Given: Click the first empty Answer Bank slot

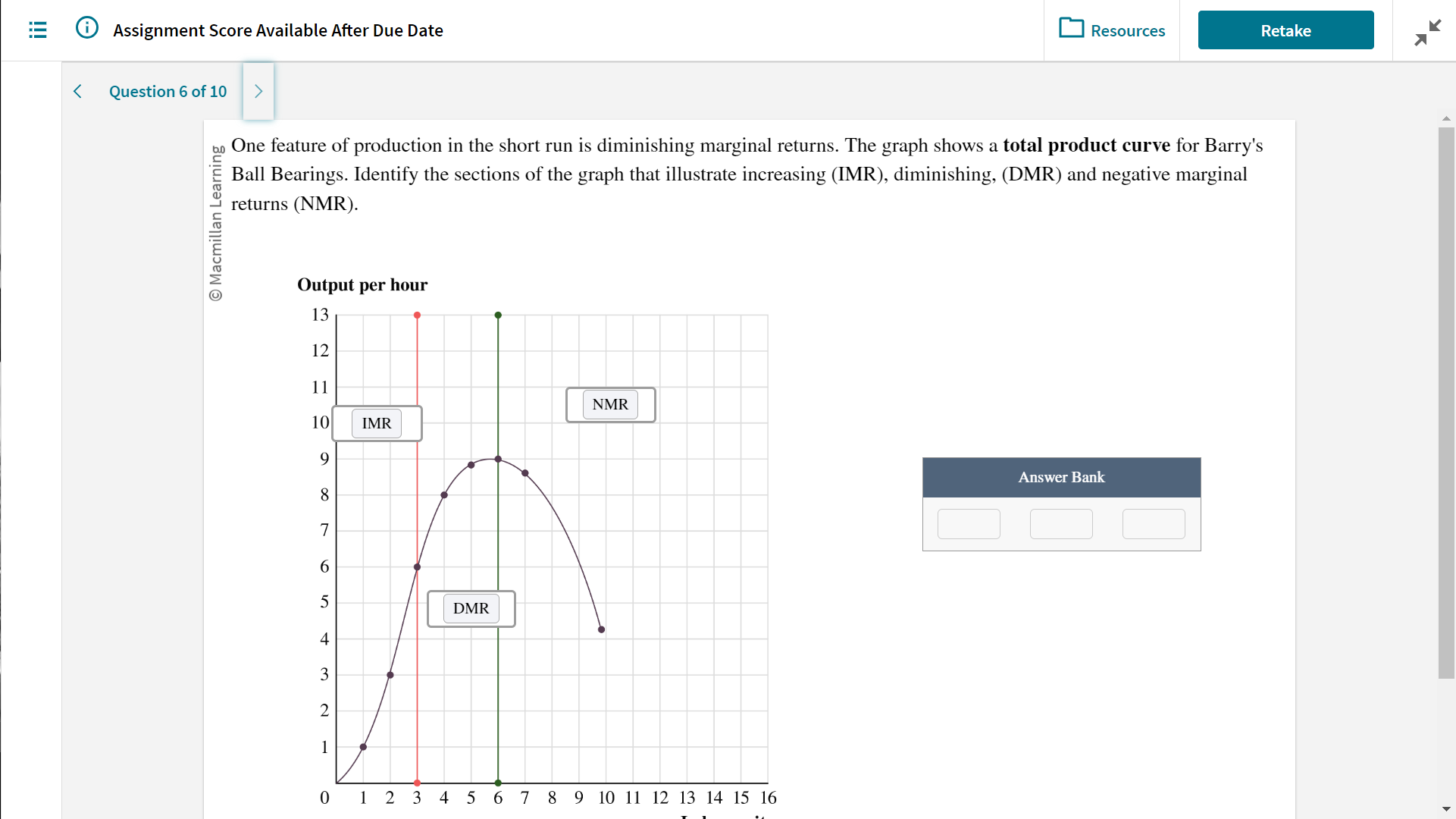Looking at the screenshot, I should [x=969, y=523].
